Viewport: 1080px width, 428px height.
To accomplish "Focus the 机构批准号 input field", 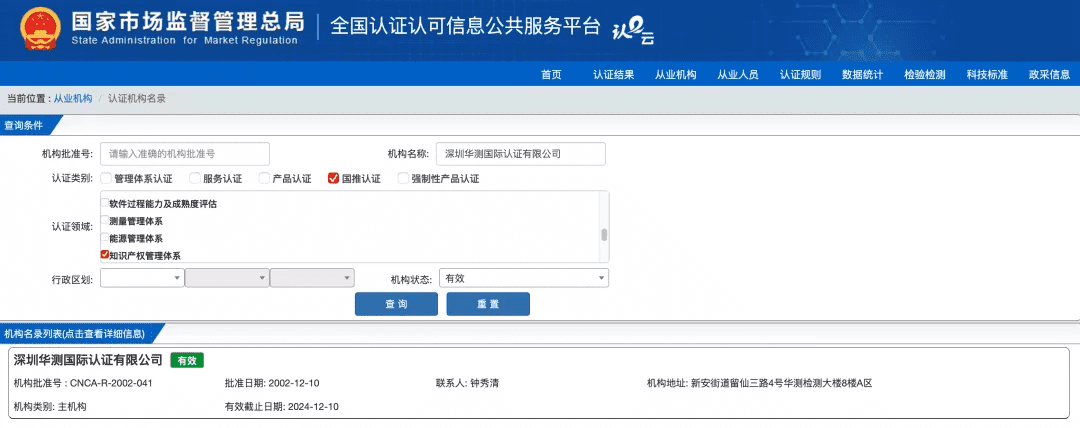I will pos(184,154).
